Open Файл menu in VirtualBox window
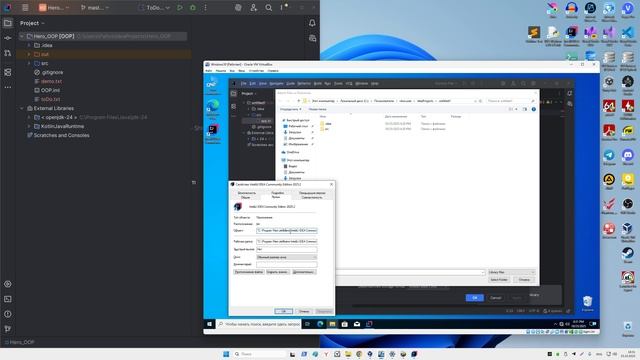The height and width of the screenshot is (360, 640). 208,71
